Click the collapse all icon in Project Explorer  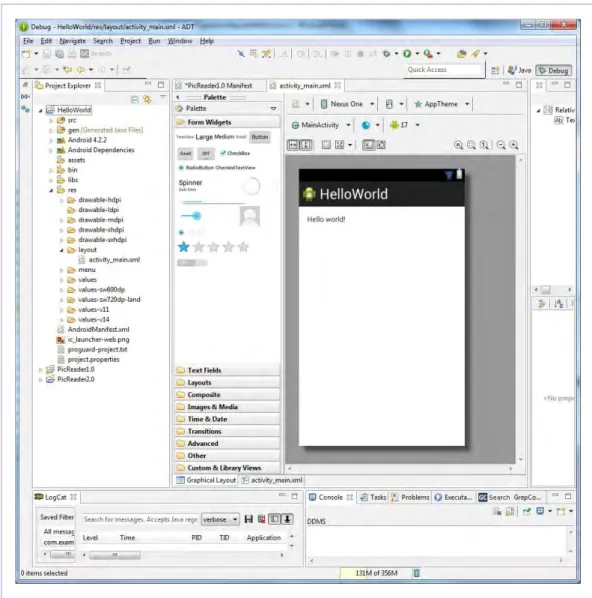pos(135,100)
